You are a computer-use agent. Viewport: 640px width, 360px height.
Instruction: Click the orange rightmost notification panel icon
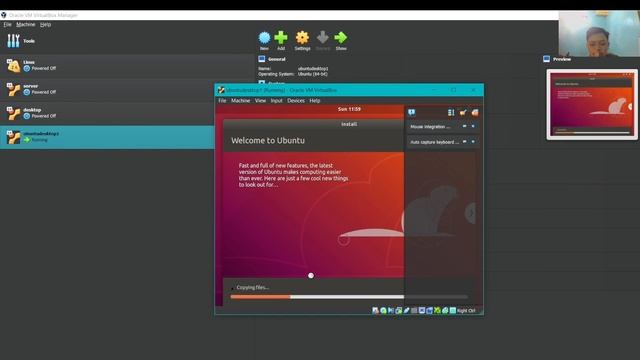click(475, 112)
